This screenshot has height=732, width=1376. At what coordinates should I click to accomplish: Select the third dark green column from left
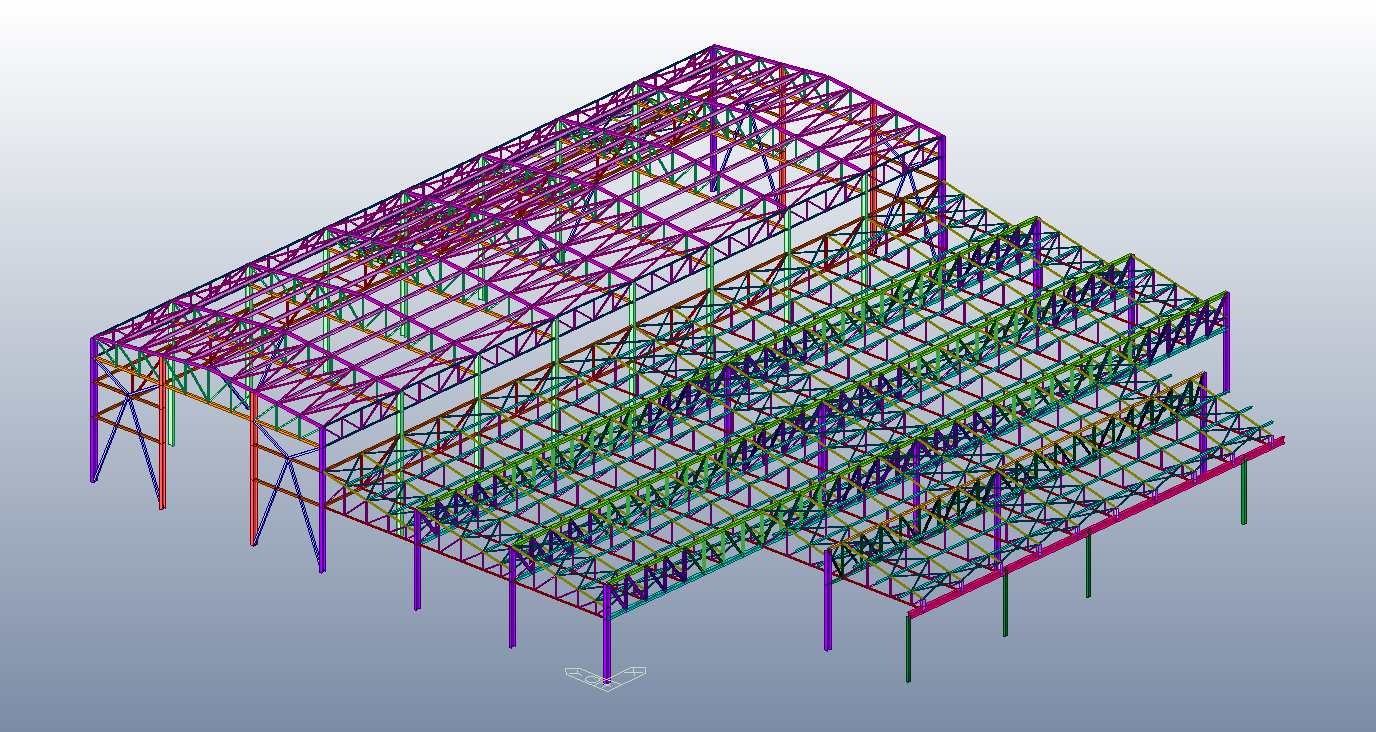[x=1088, y=567]
